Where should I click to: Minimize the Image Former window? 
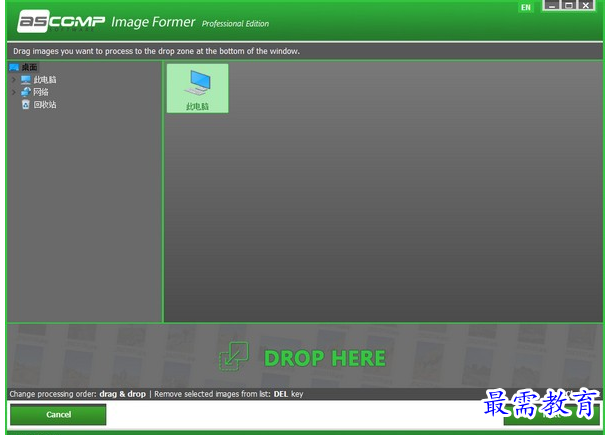pos(552,5)
